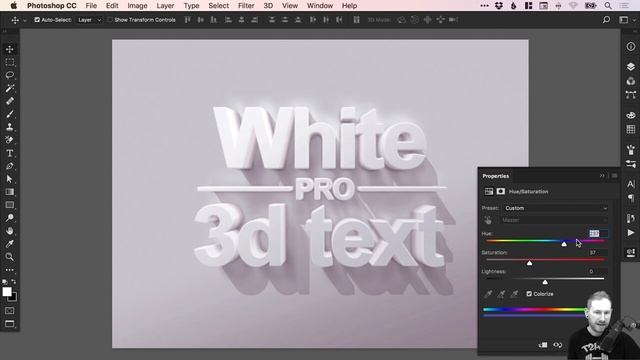Open Move tool preset picker arrow

[25, 20]
